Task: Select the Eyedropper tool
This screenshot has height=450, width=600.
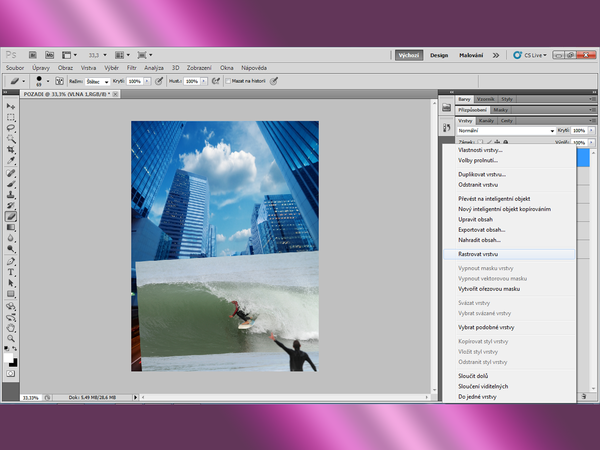Action: (11, 161)
